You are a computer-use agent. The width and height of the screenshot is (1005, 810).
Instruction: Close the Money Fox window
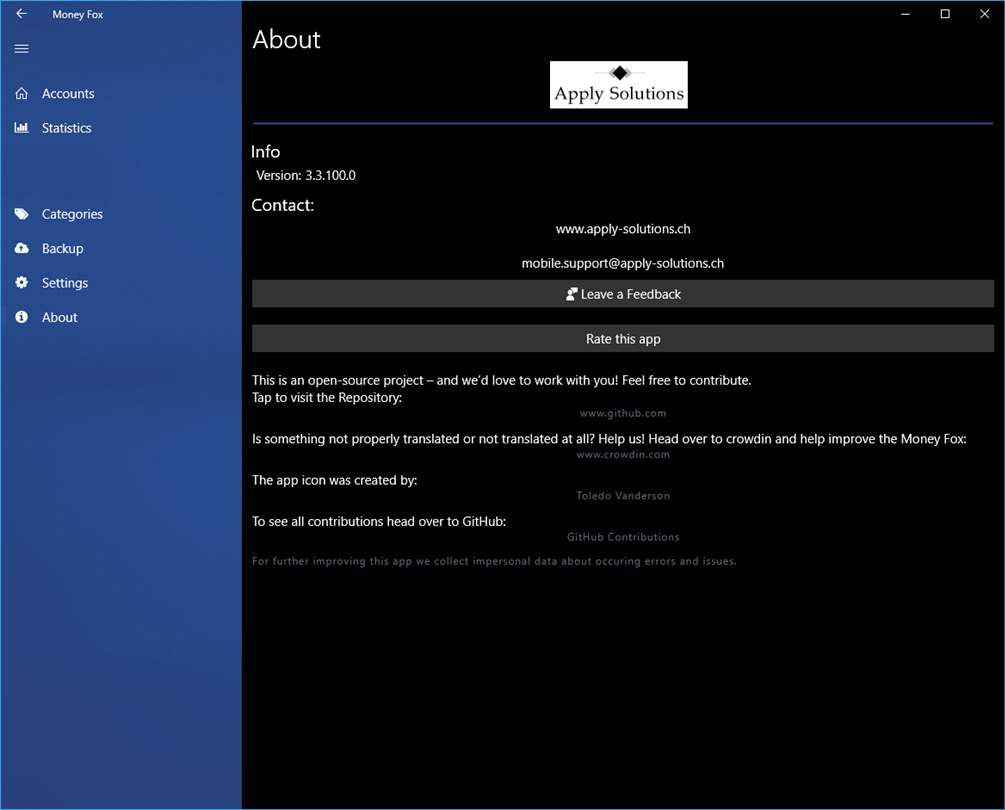(984, 14)
